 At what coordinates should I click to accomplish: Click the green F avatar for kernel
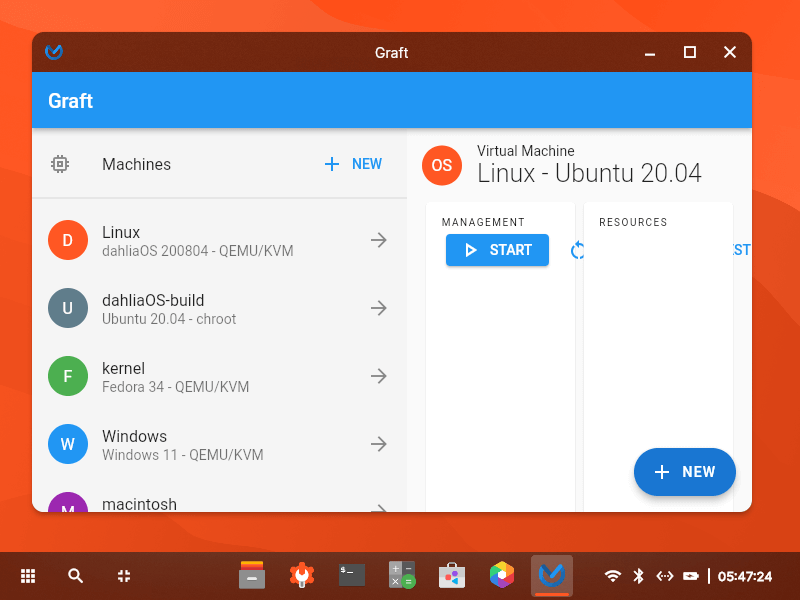pos(68,376)
